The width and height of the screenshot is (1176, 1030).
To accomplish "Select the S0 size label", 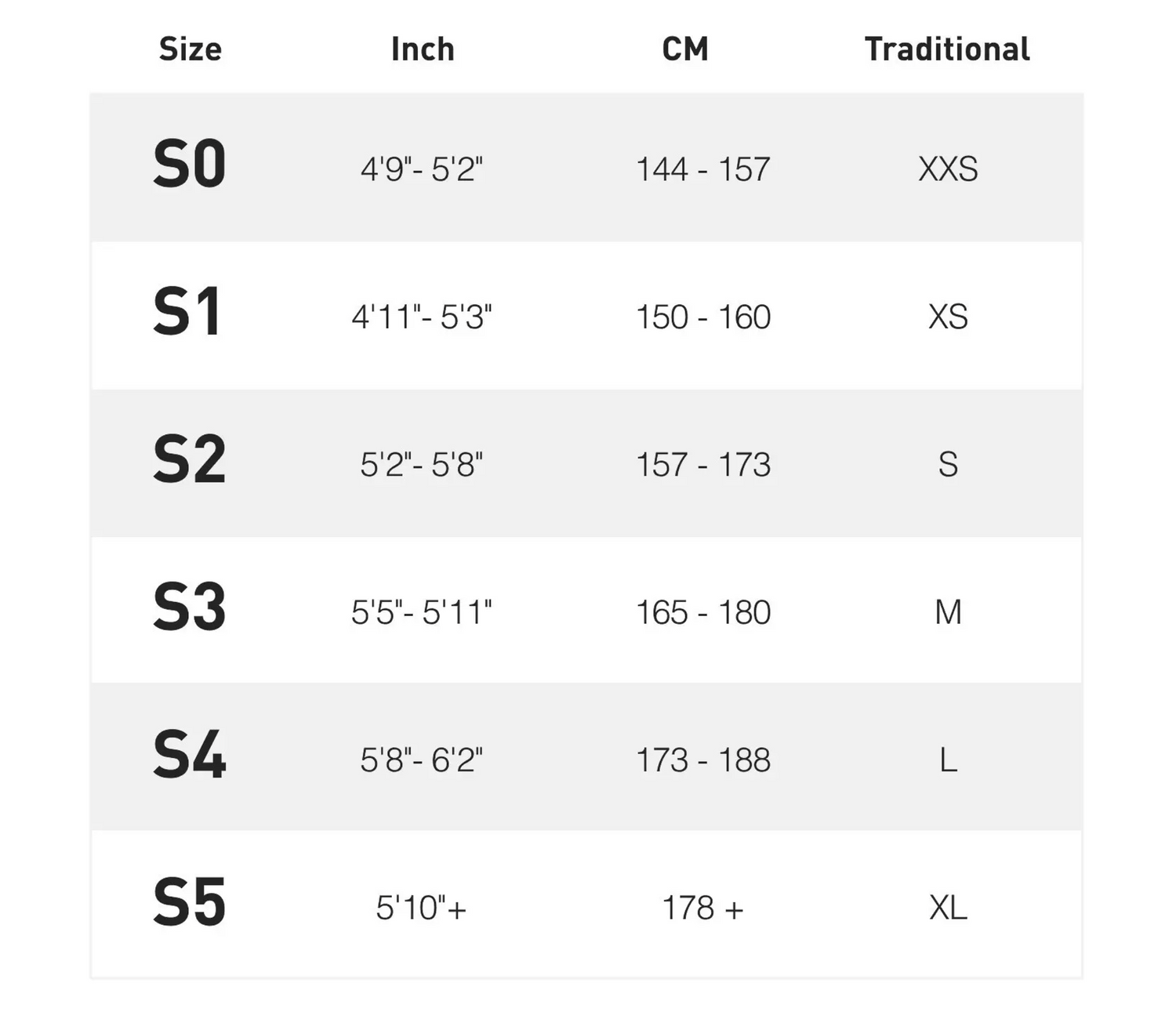I will click(x=189, y=165).
